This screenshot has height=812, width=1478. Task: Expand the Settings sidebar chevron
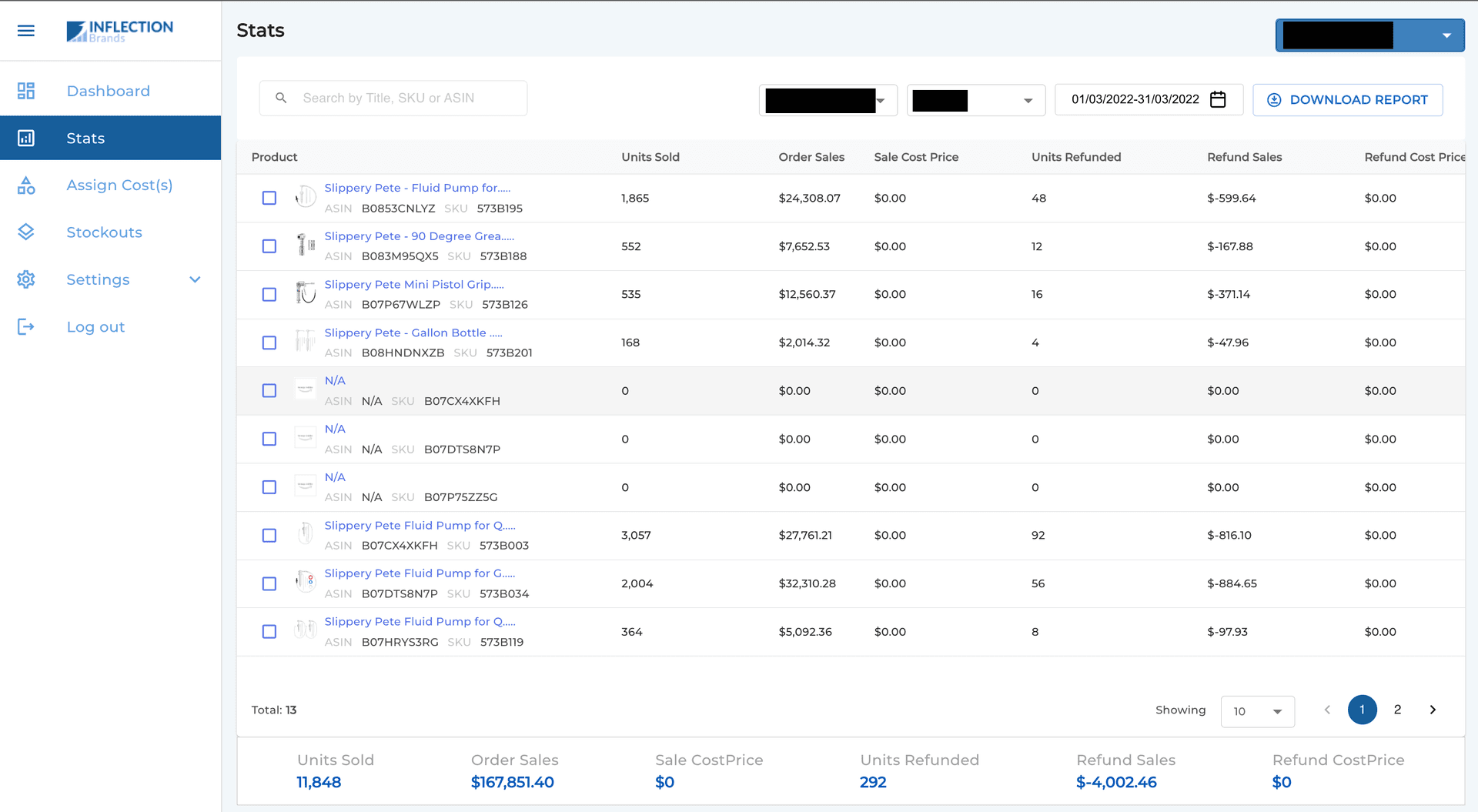(195, 279)
